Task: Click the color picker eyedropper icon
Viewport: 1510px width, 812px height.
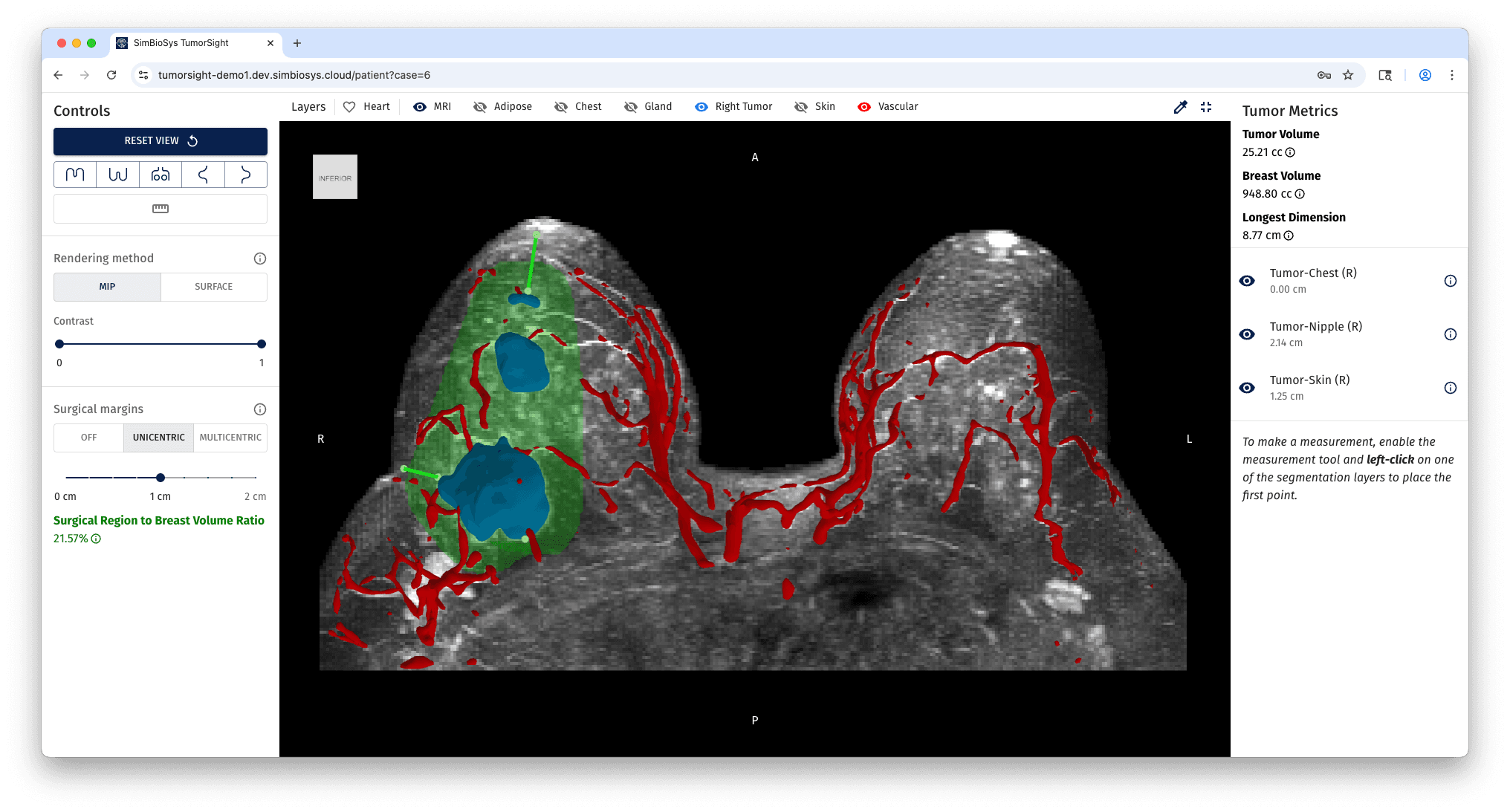Action: point(1180,107)
